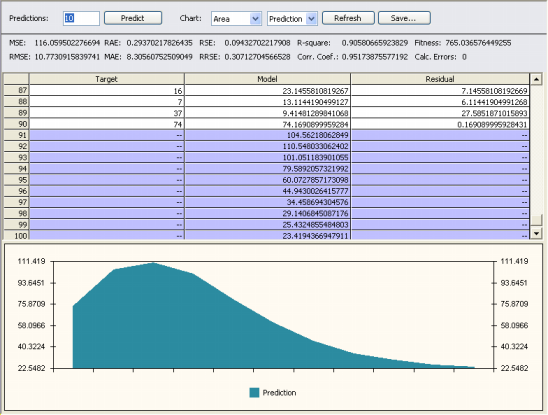Click the Prediction legend color swatch

[254, 393]
